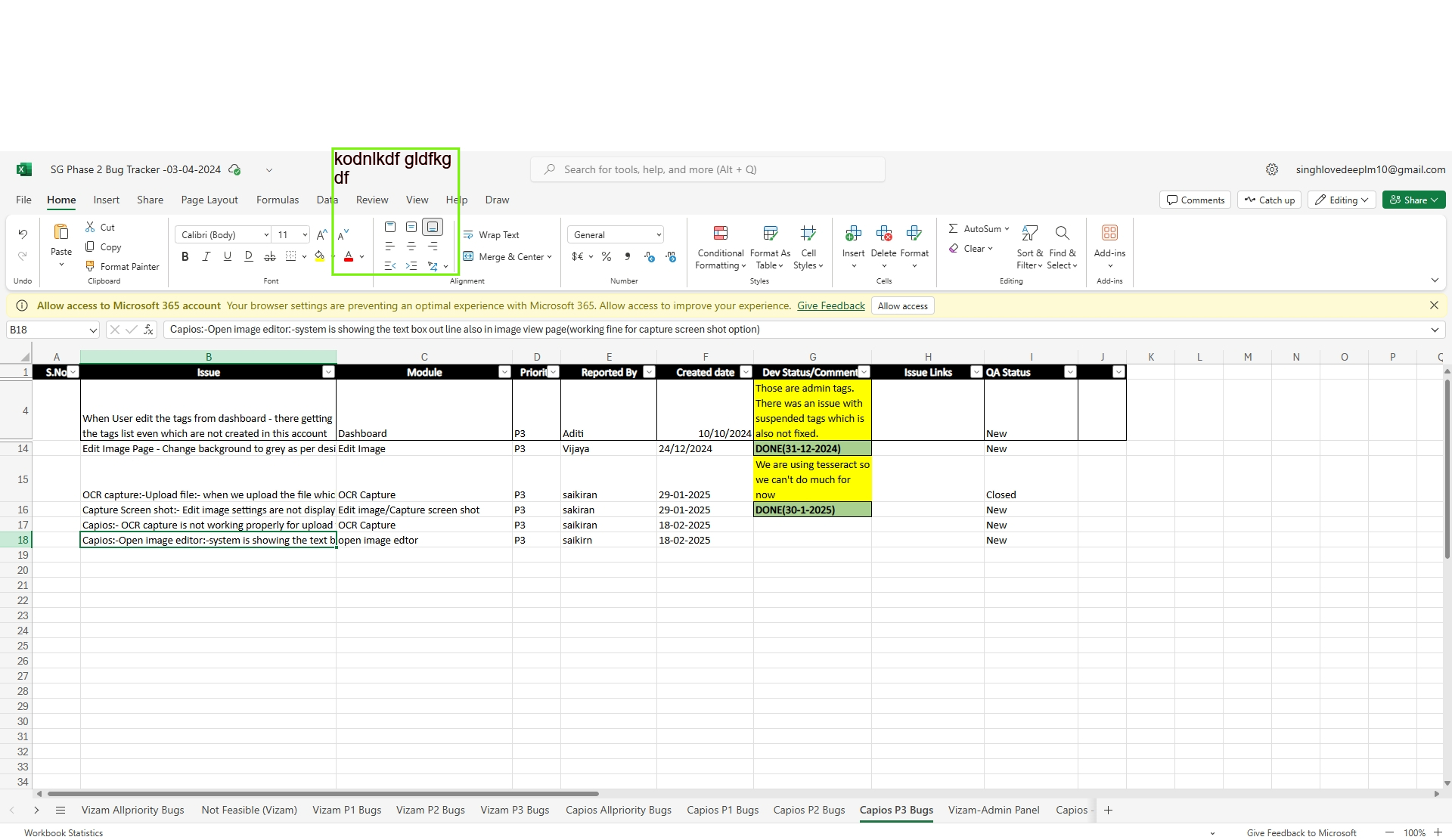Copy the selected cell
Screen dimensions: 1452x840
(103, 246)
